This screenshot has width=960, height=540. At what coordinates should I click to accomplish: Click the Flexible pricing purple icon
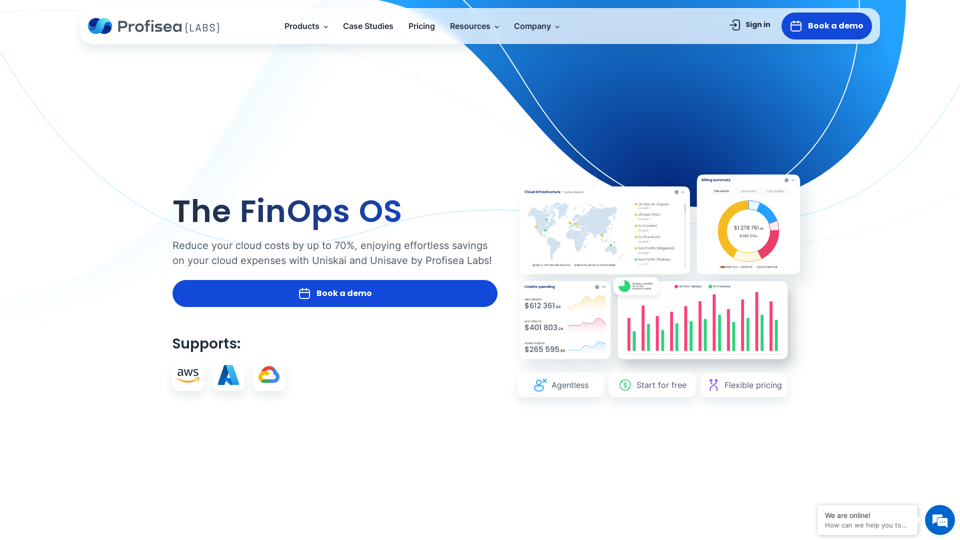[713, 385]
